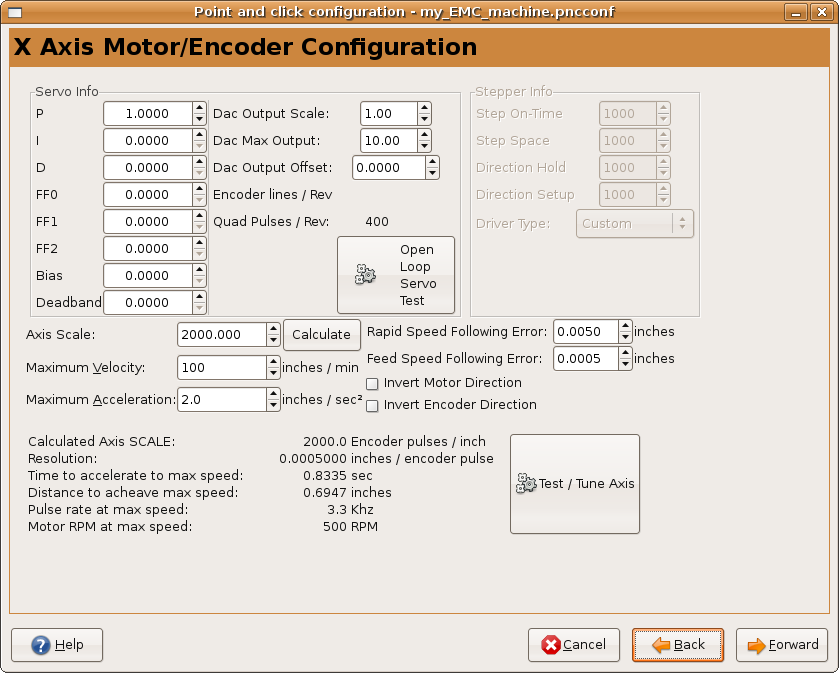
Task: Click Feed Speed Following Error field
Action: (x=586, y=358)
